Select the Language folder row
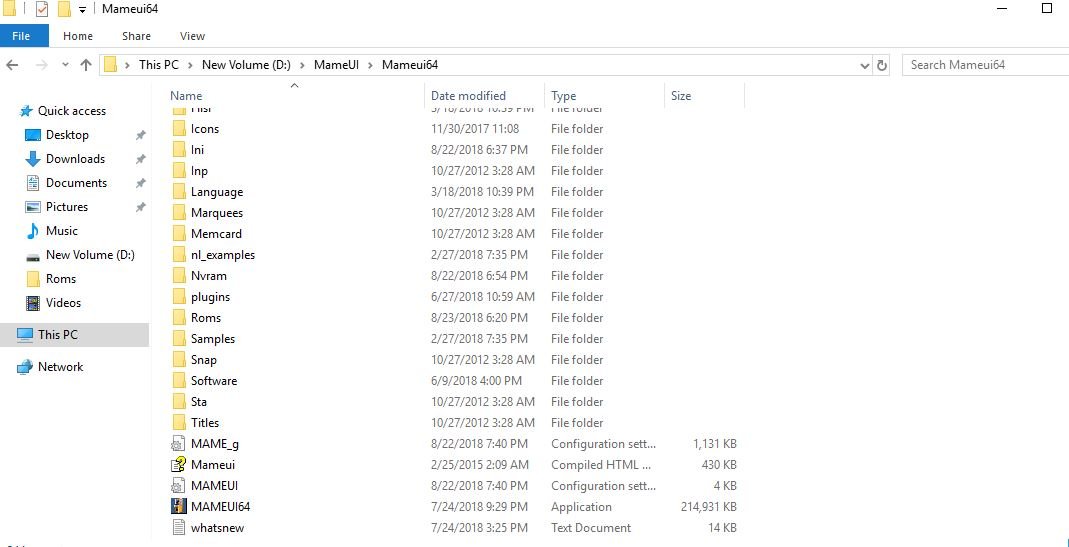 [455, 192]
